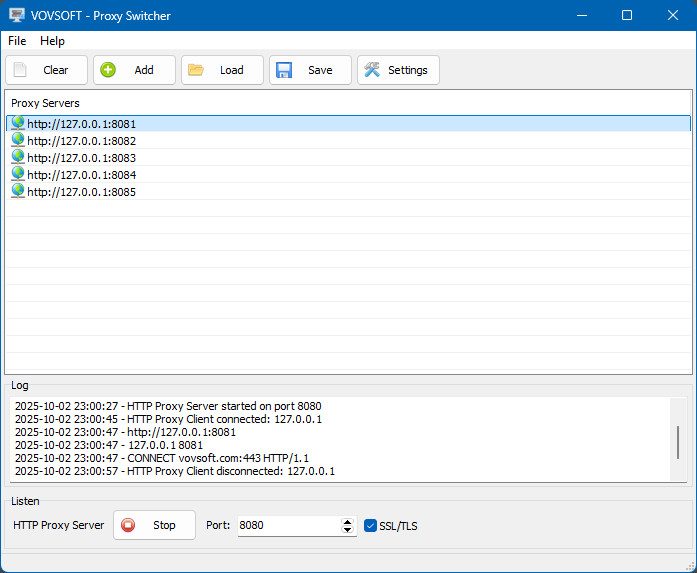
Task: Click the Add button label
Action: (x=144, y=70)
